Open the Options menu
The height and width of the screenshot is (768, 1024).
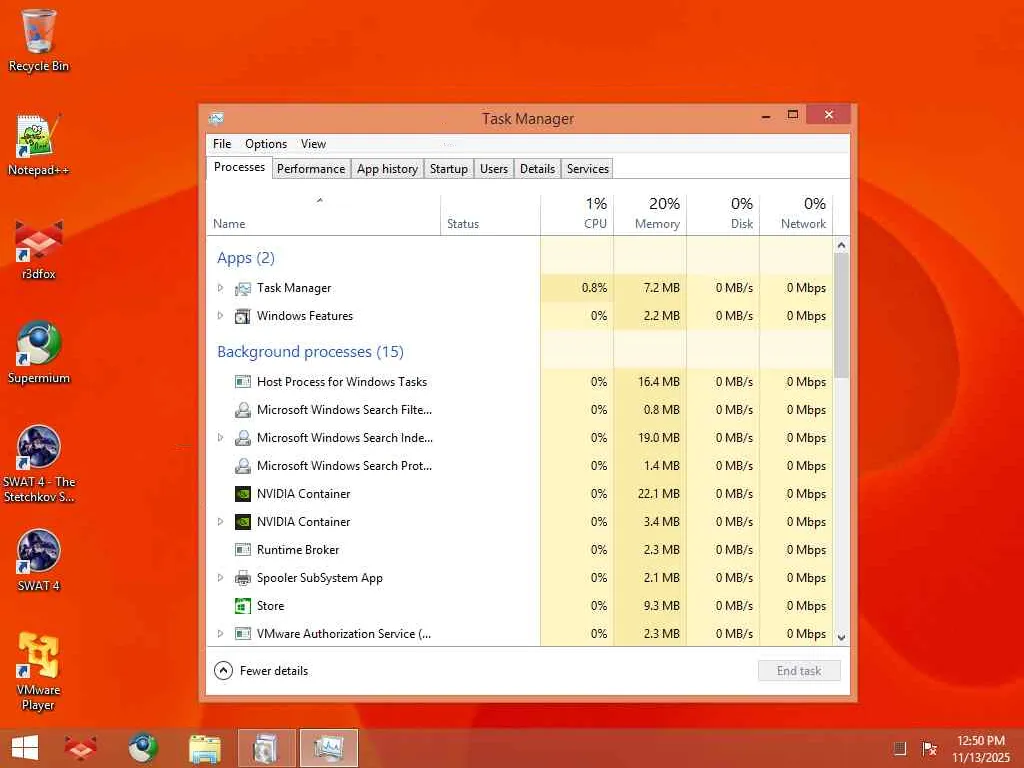point(266,144)
